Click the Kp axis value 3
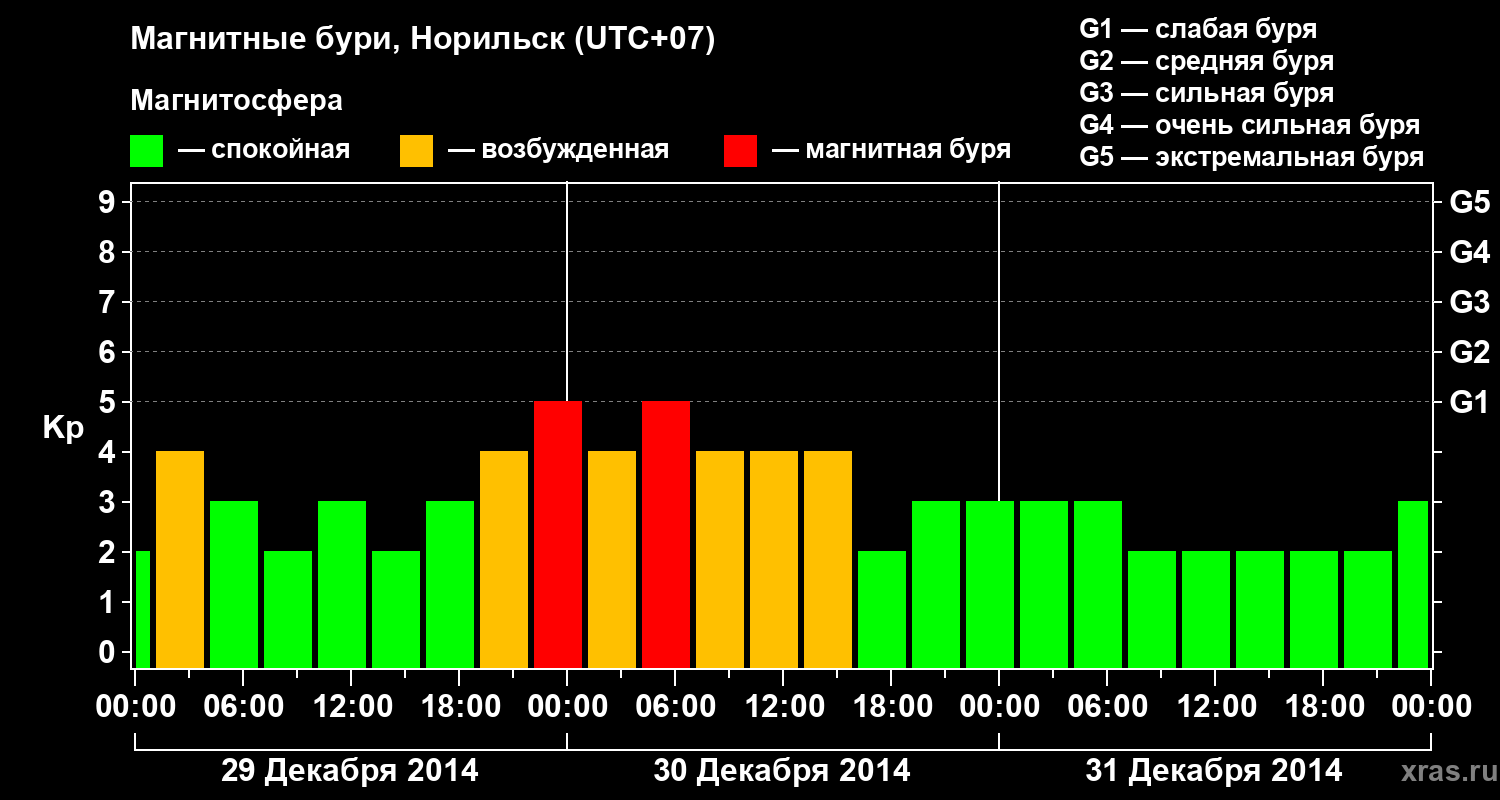This screenshot has height=800, width=1500. (109, 502)
